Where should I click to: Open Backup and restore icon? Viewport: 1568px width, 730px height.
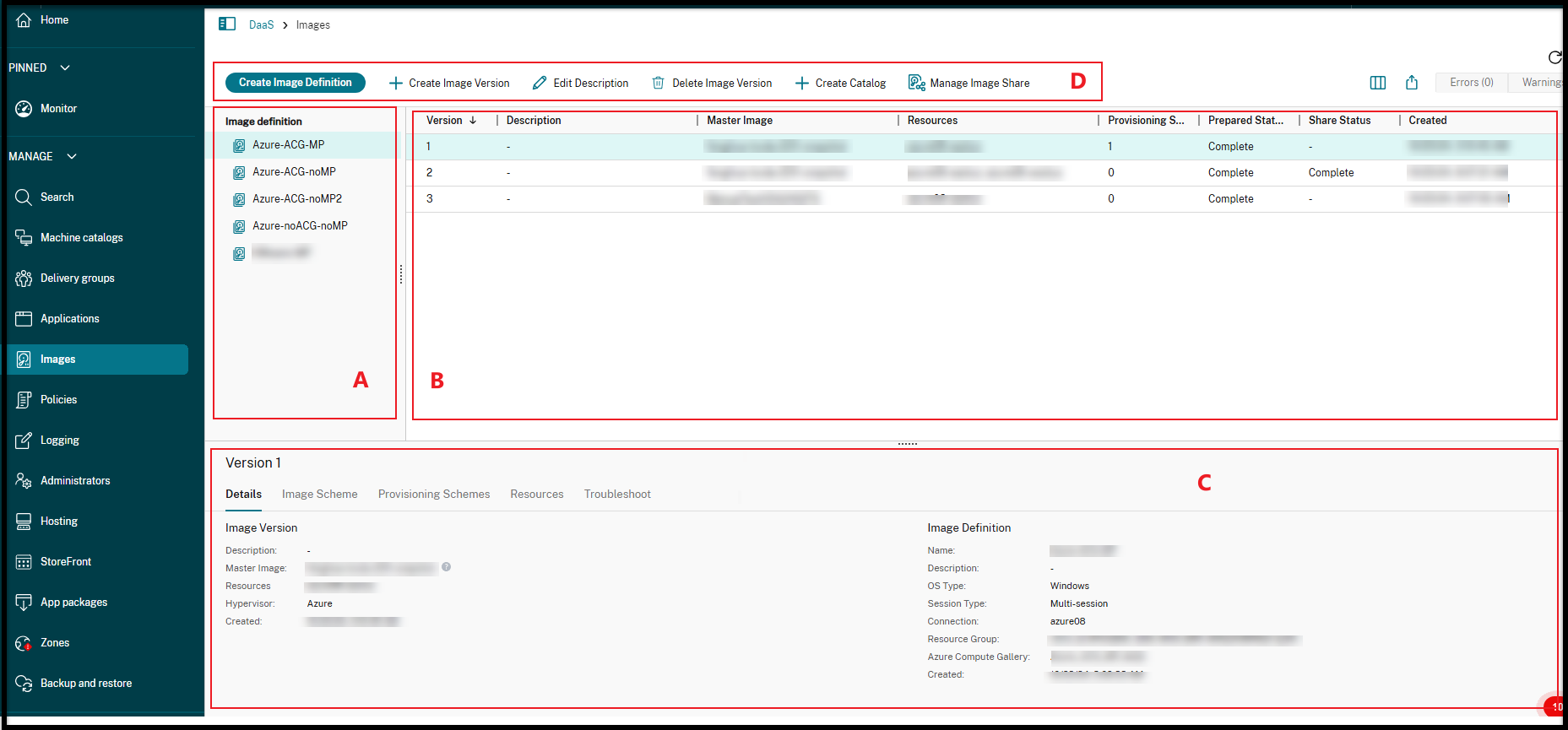(x=24, y=683)
